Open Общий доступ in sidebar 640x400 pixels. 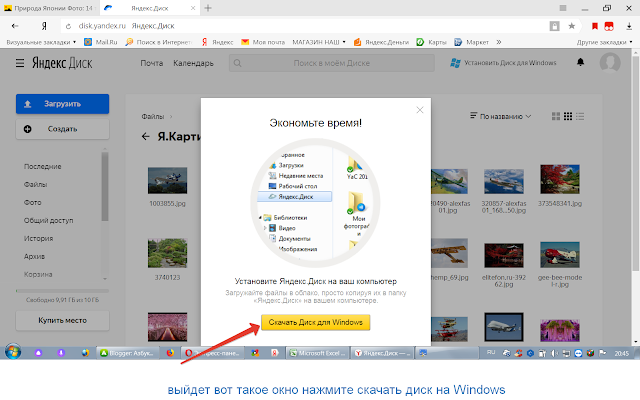[x=48, y=220]
